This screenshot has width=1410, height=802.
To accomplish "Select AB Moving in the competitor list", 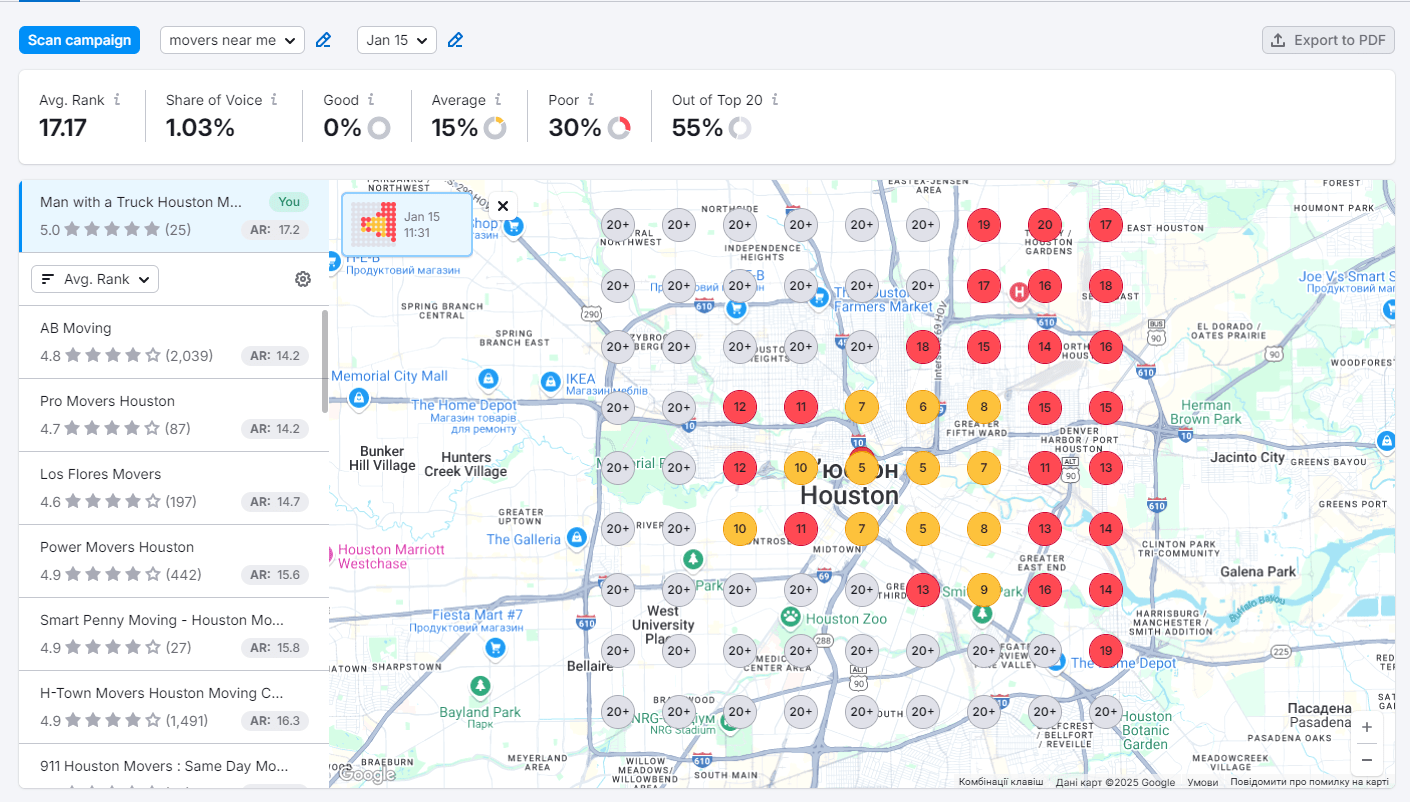I will pyautogui.click(x=174, y=342).
